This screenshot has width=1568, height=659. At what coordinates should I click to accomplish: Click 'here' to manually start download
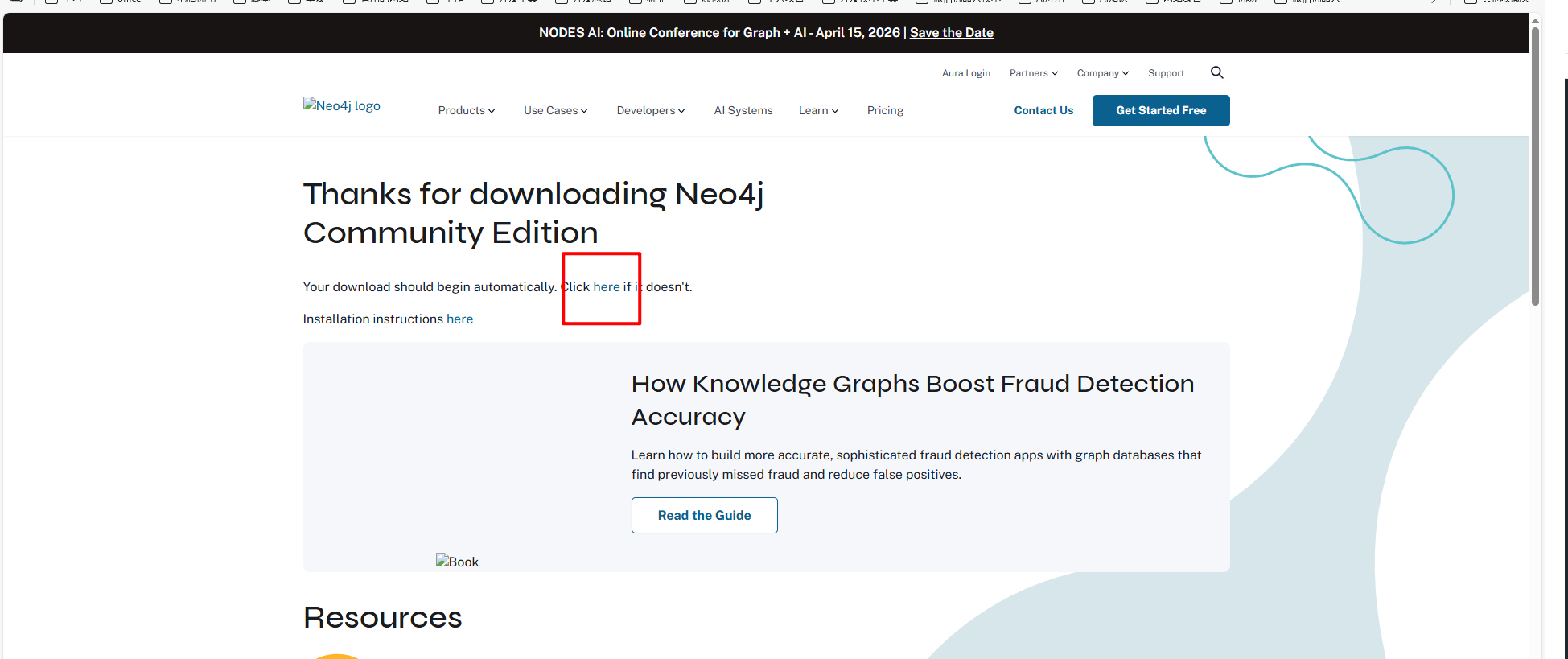coord(607,286)
